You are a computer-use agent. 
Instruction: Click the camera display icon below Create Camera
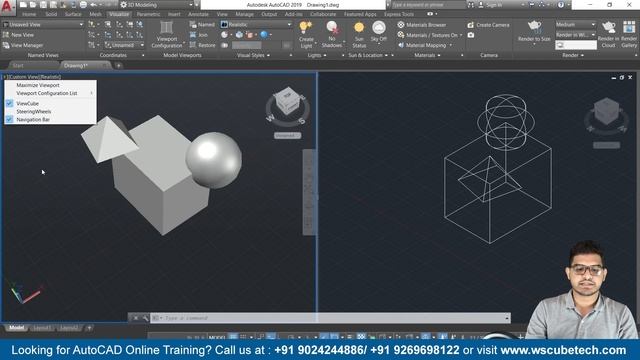tap(471, 35)
